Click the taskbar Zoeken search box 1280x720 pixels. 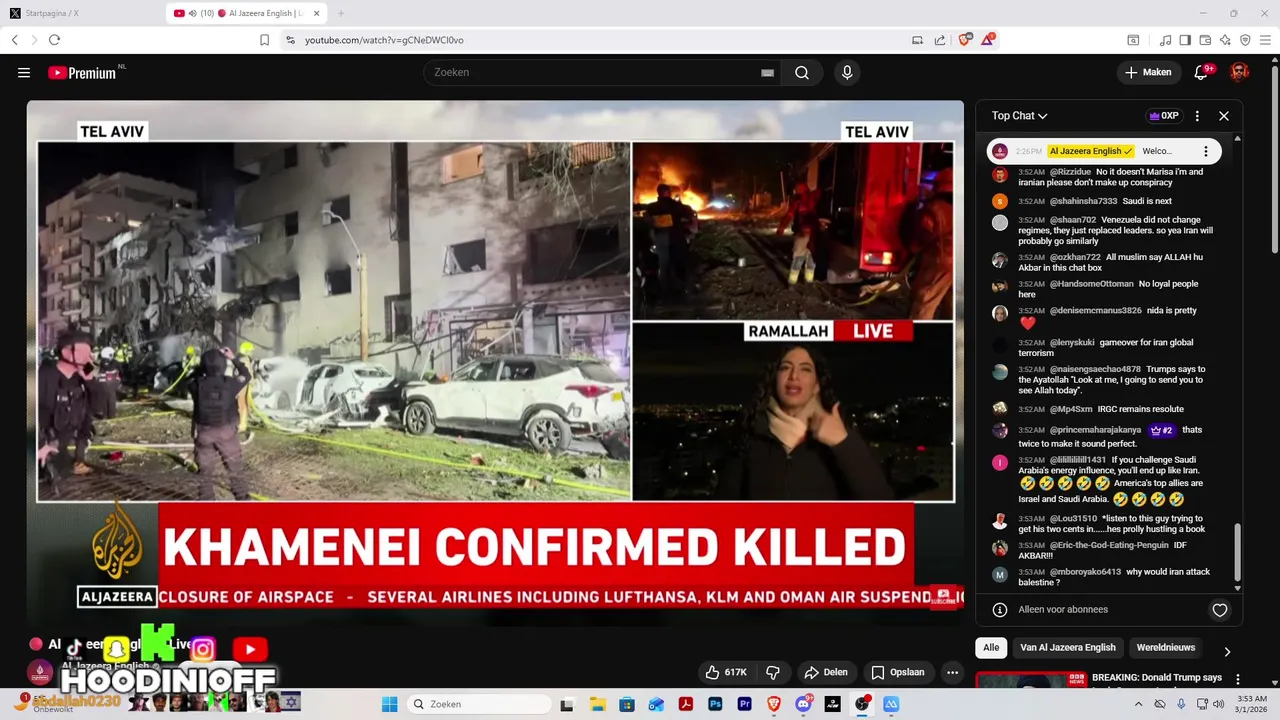pos(477,704)
